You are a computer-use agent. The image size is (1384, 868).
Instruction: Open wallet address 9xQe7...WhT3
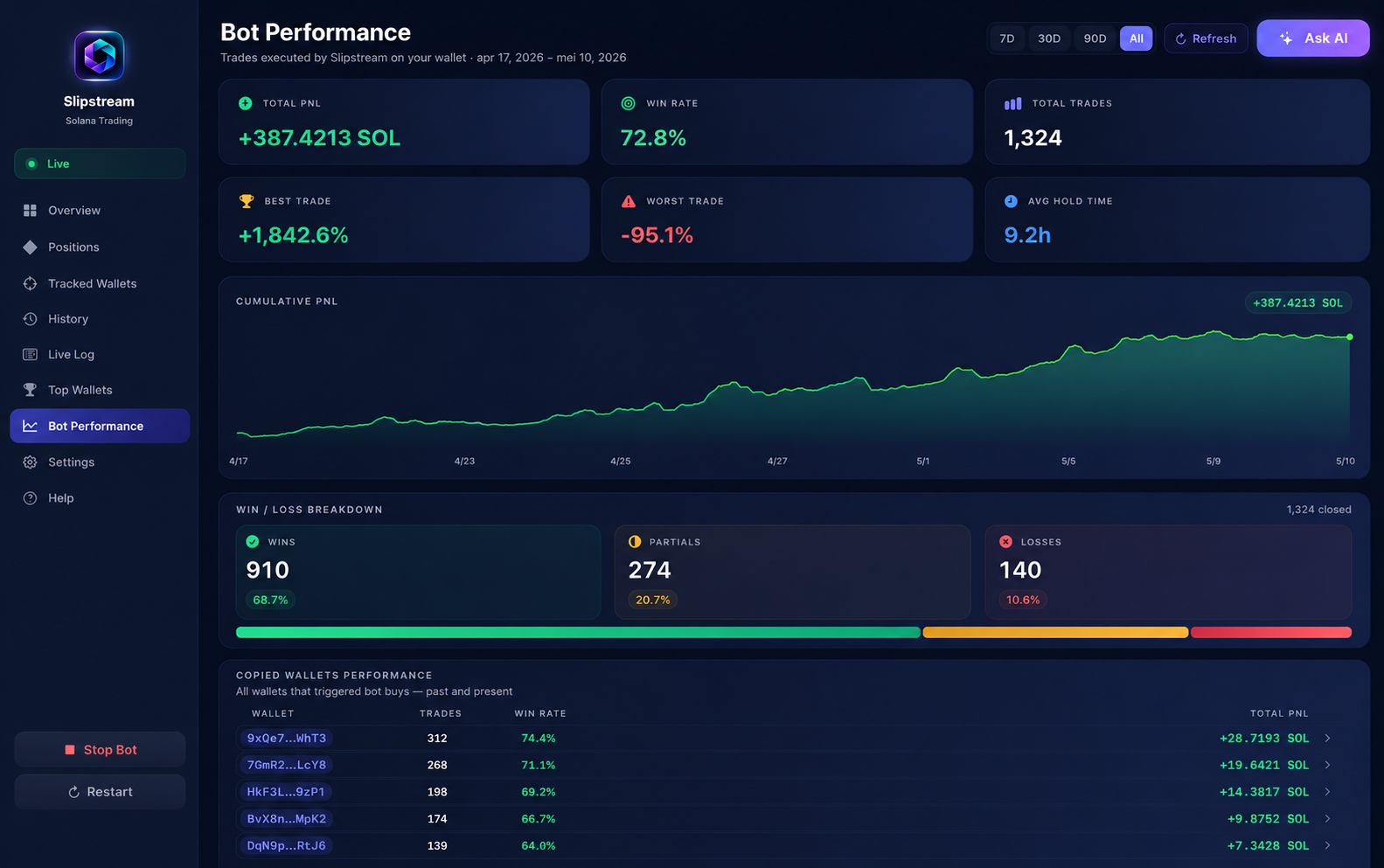(x=286, y=739)
